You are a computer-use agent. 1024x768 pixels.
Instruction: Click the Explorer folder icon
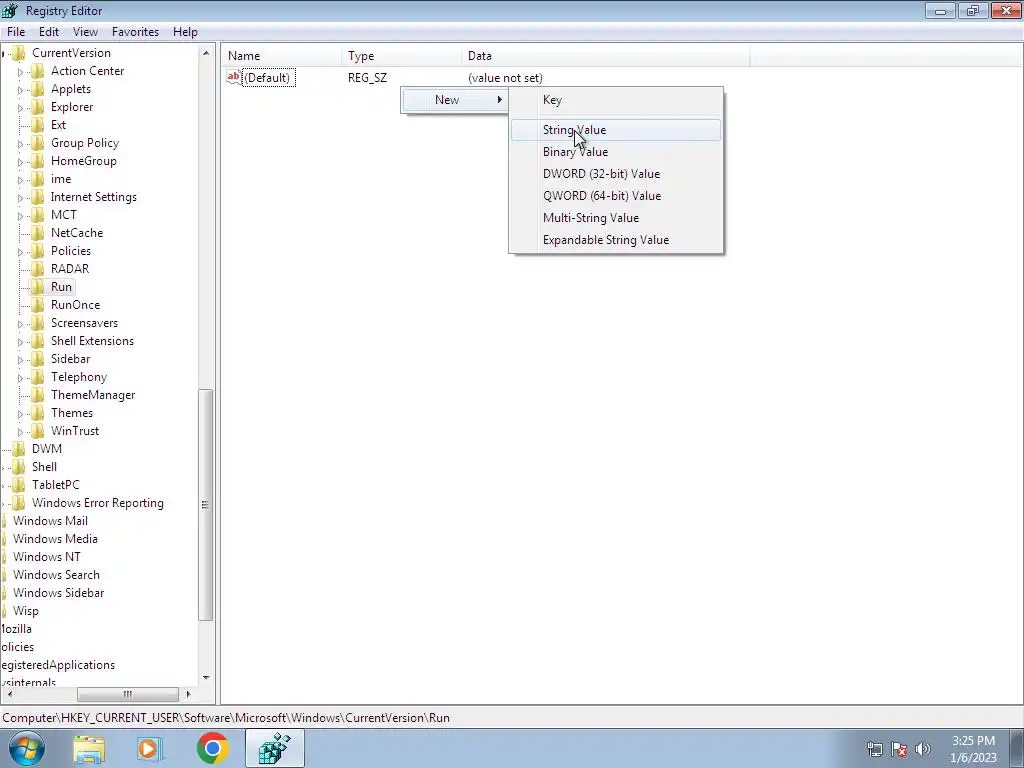click(x=39, y=107)
